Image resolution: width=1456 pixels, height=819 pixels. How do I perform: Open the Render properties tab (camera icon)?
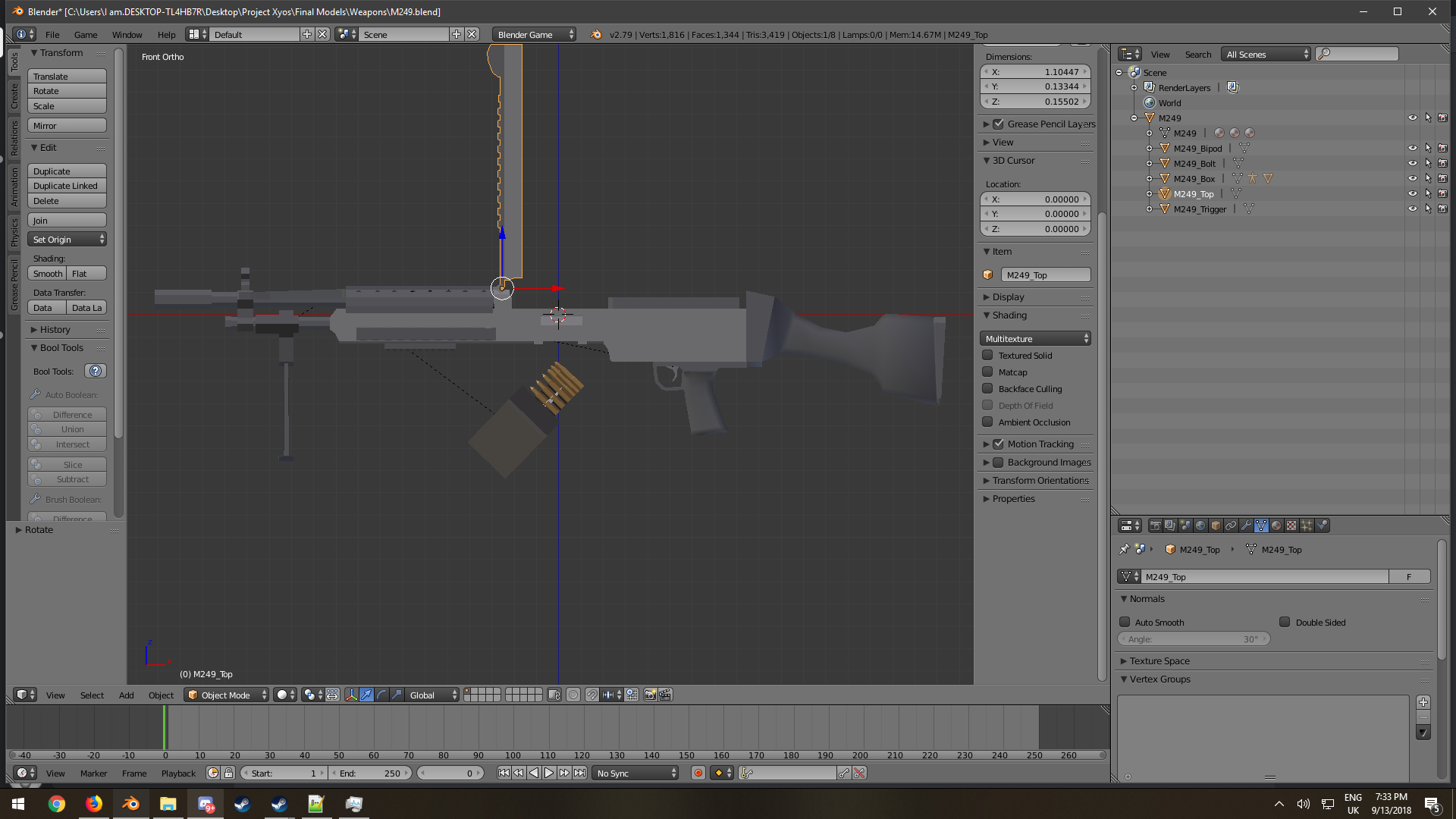[1155, 526]
